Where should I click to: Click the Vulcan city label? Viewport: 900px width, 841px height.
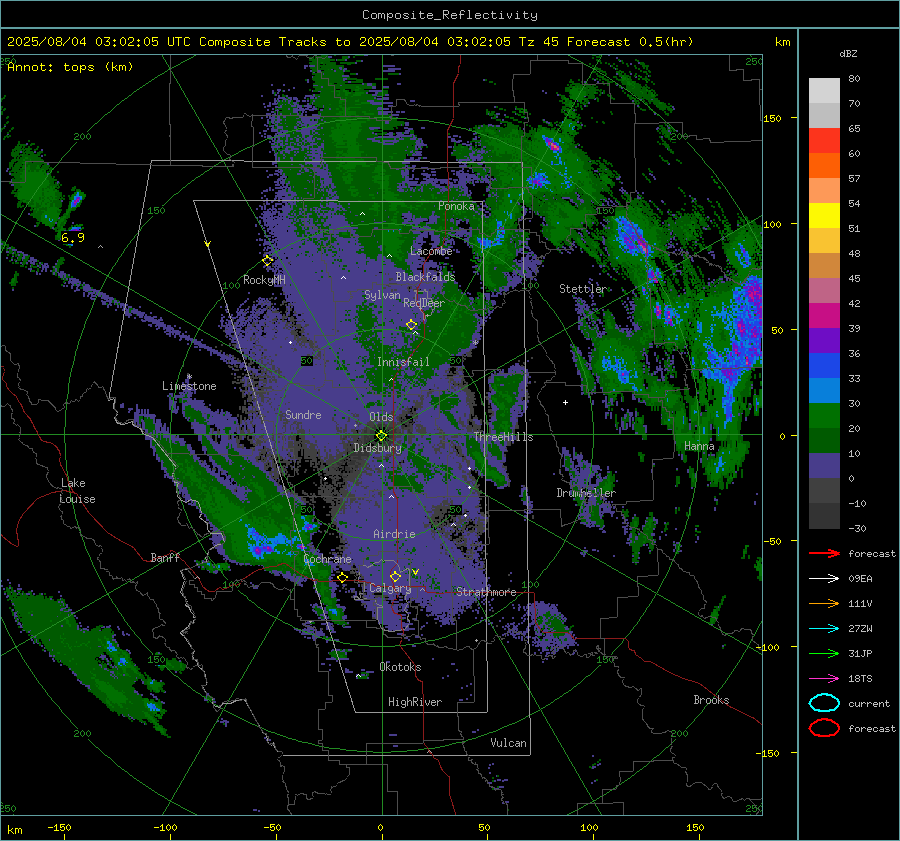pyautogui.click(x=509, y=743)
